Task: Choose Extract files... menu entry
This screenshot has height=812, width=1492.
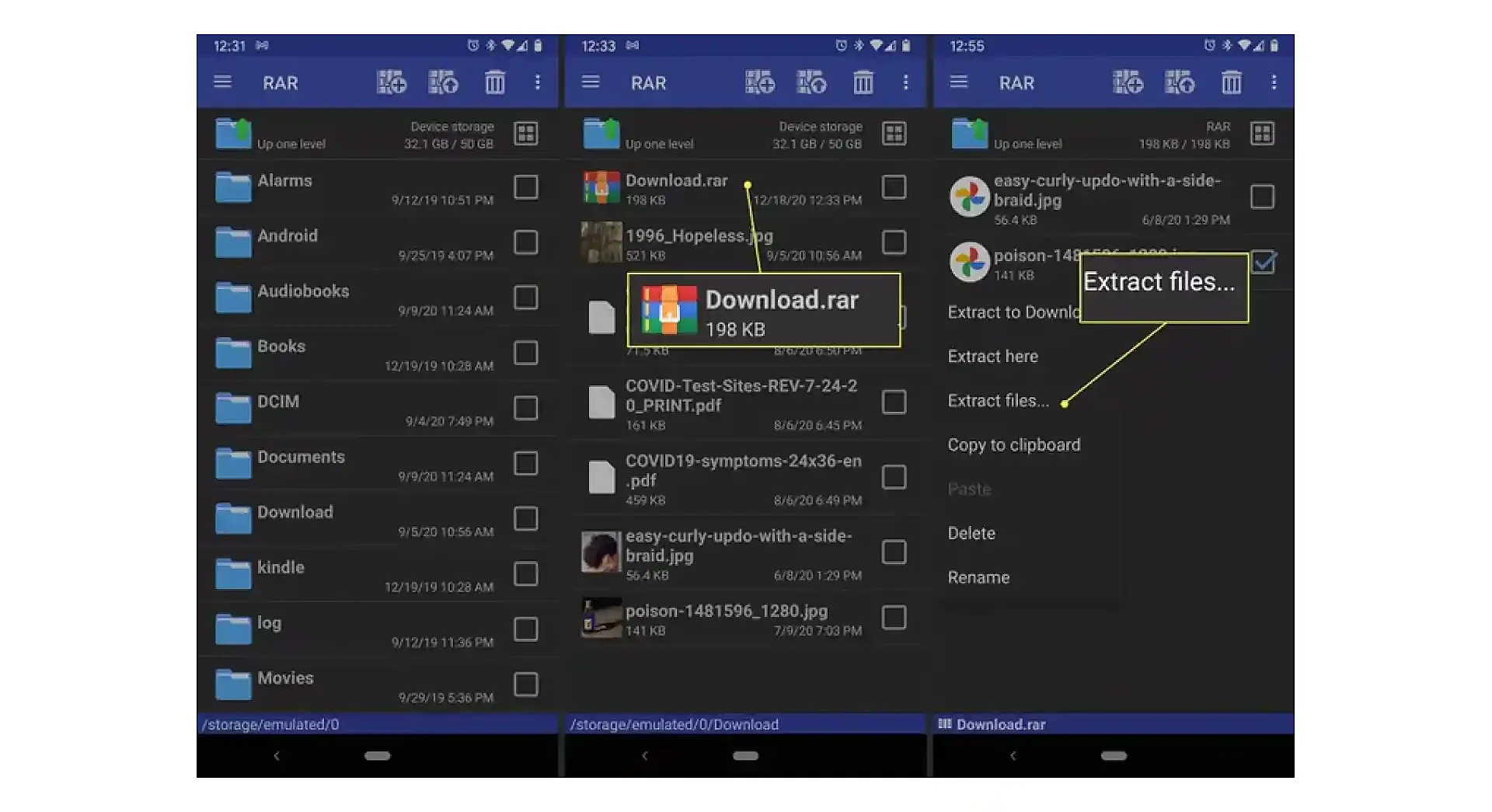Action: click(998, 401)
